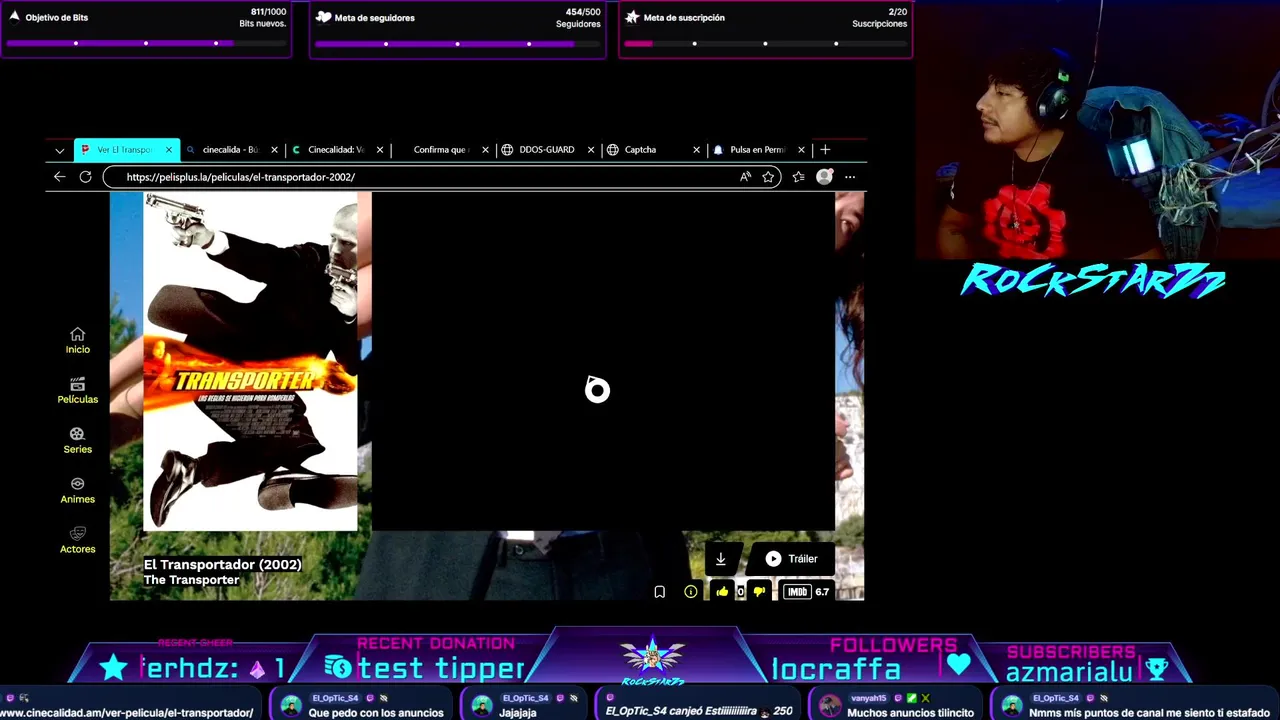1280x720 pixels.
Task: Click the Meta de seguidores progress bar
Action: tap(458, 43)
